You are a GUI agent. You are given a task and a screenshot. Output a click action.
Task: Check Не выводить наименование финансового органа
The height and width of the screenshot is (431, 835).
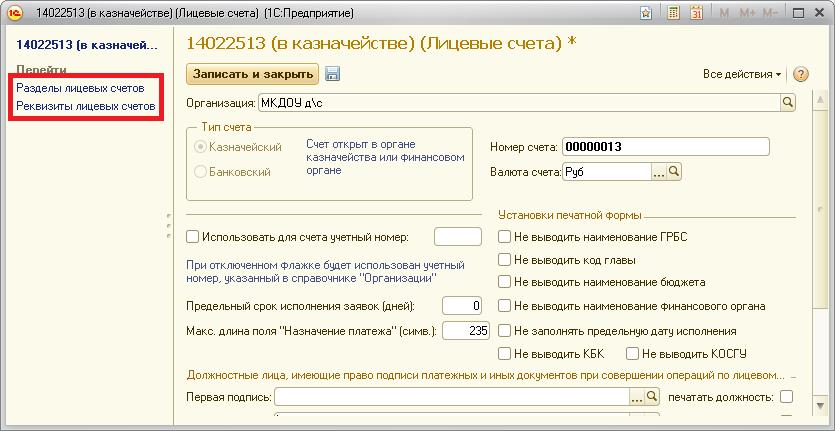504,306
